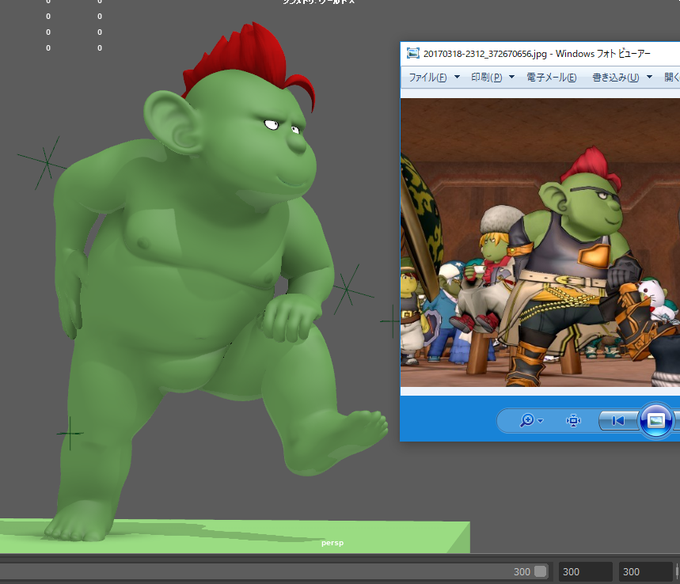Click the fit-to-window actual size icon

(x=573, y=421)
